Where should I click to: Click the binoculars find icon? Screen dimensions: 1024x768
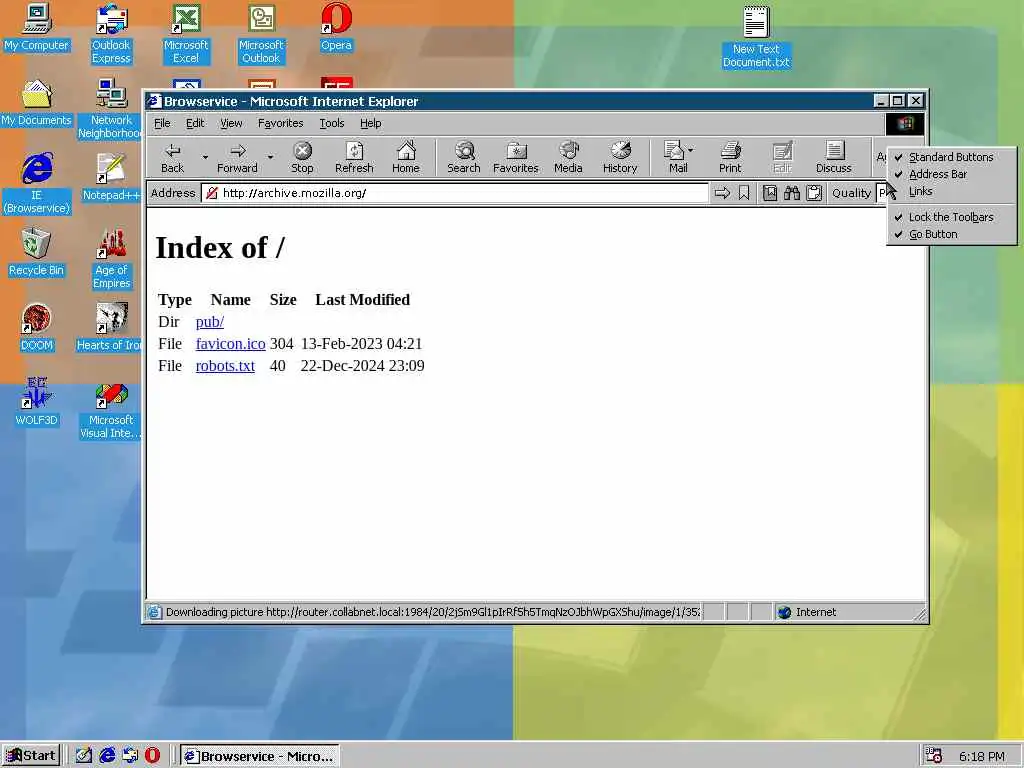tap(792, 193)
